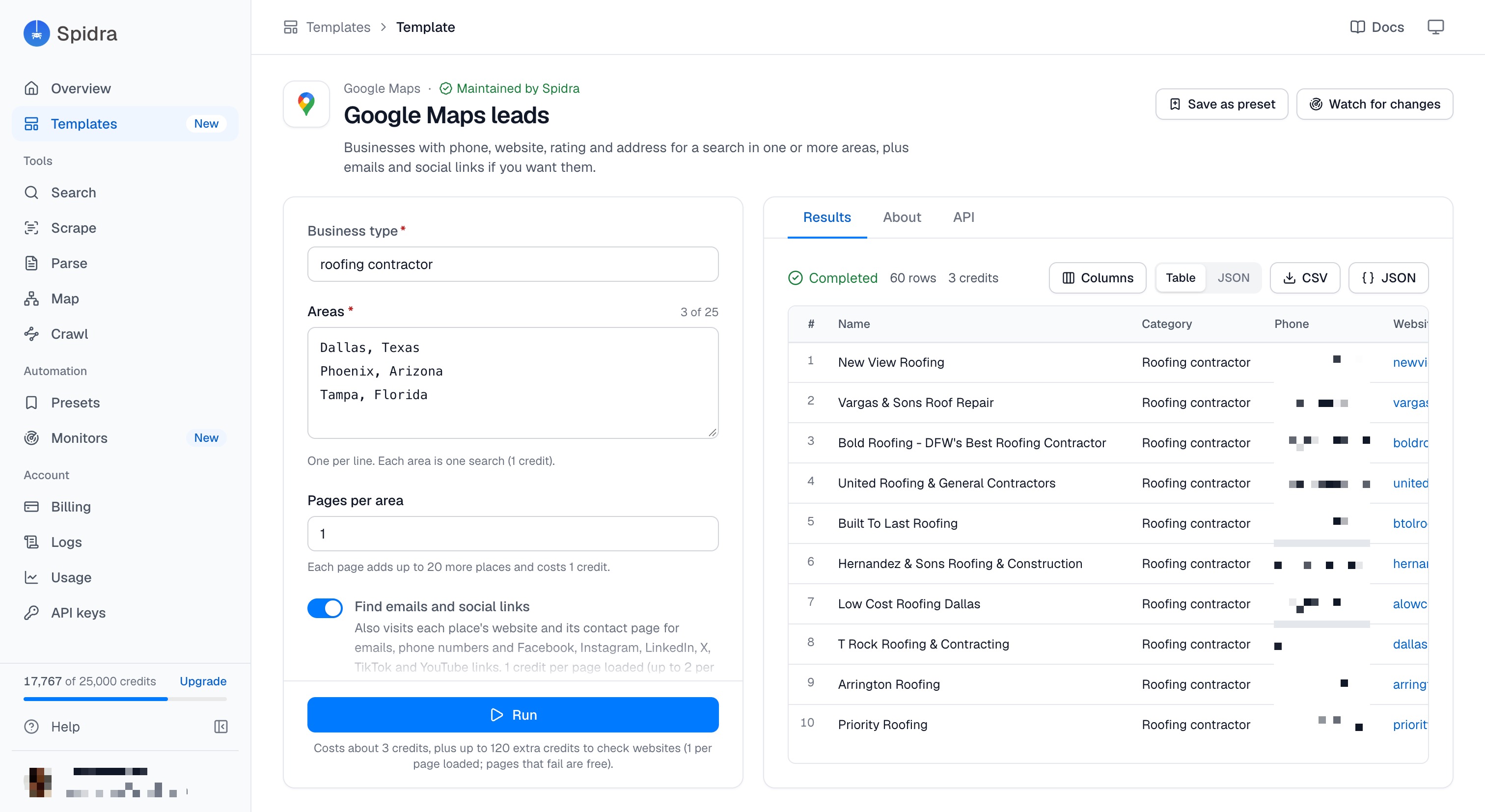Focus the Business type input field
This screenshot has height=812, width=1485.
click(x=513, y=264)
